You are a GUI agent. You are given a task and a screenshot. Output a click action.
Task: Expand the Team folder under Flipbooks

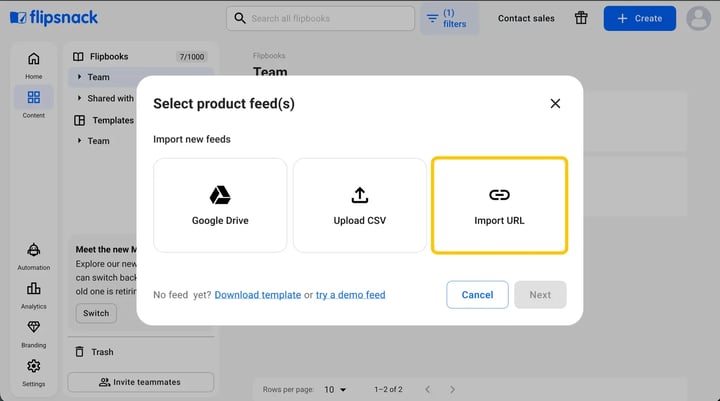pos(79,77)
